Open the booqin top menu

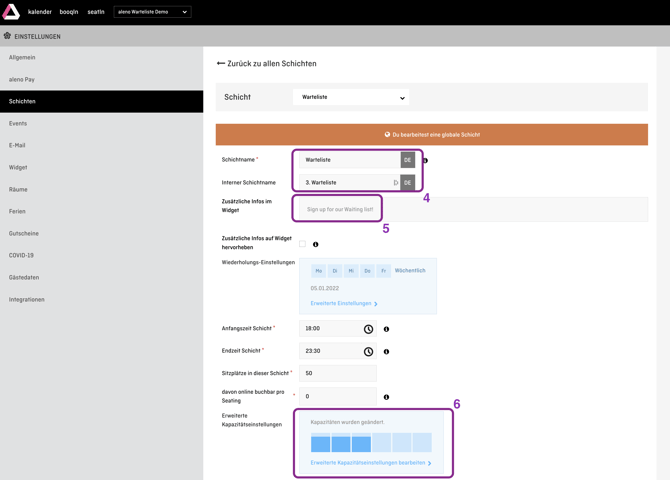click(x=69, y=12)
